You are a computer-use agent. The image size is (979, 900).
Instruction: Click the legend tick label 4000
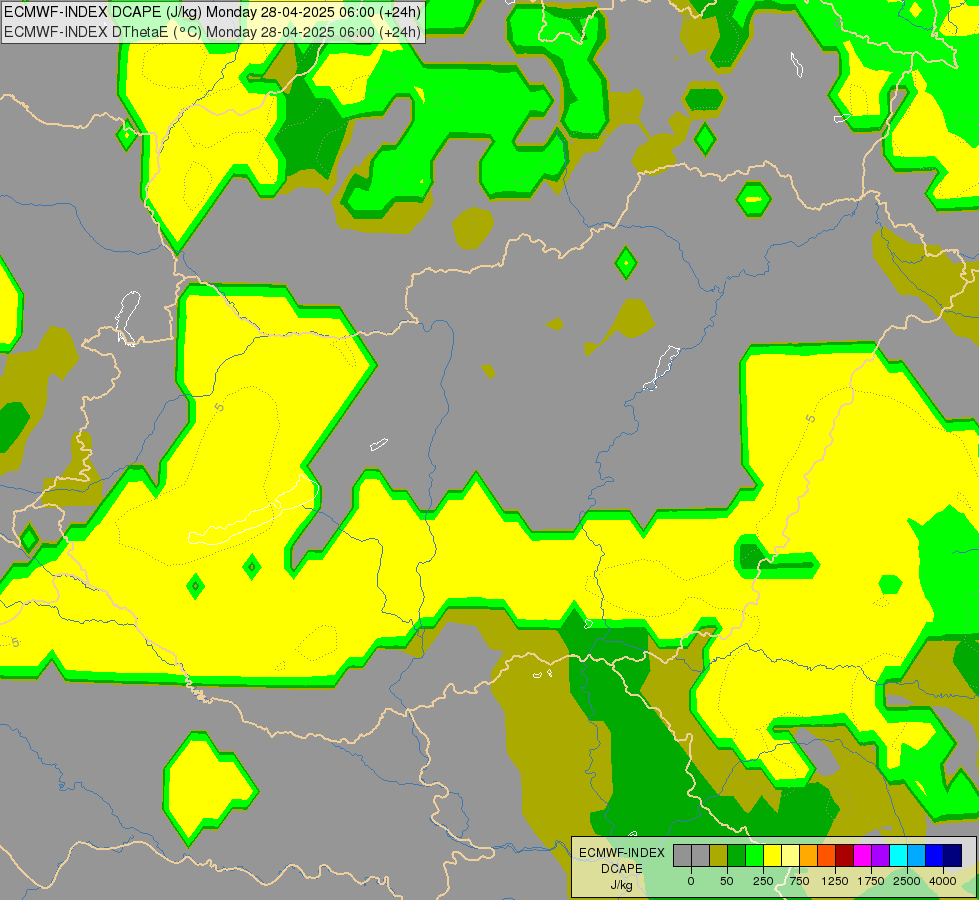[x=943, y=881]
